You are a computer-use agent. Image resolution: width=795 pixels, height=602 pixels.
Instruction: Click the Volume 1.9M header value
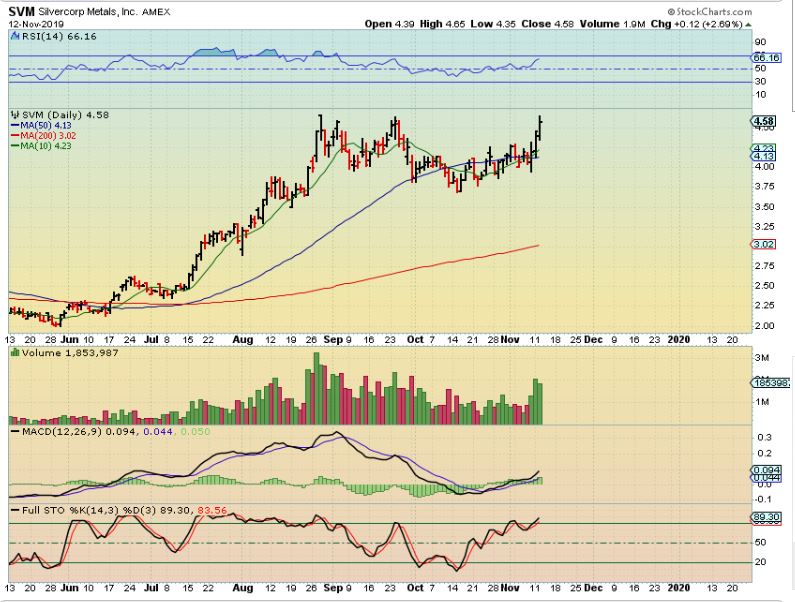[612, 24]
